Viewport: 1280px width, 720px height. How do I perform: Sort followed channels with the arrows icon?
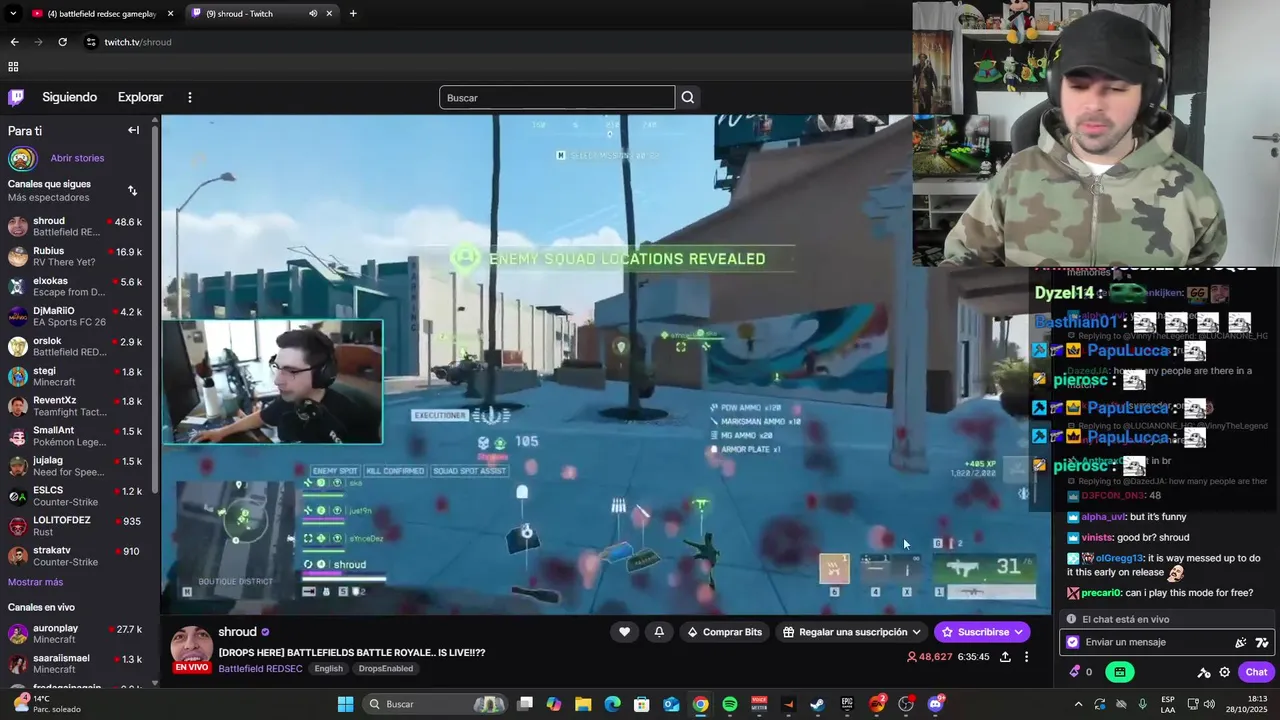coord(132,190)
